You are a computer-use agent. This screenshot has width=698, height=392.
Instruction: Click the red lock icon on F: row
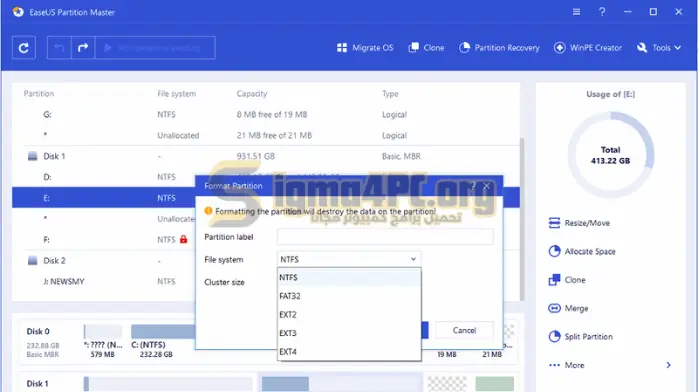tap(183, 239)
